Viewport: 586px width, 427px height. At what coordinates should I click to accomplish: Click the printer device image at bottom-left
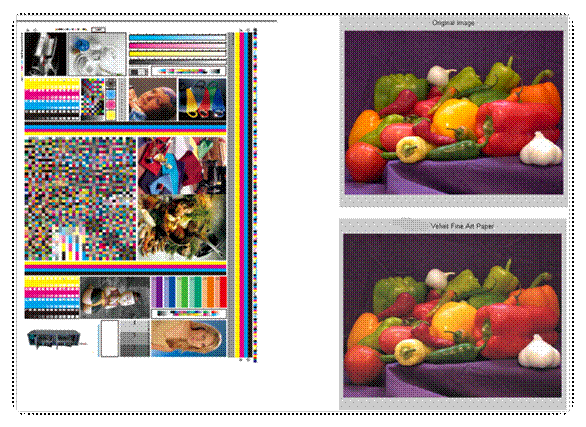point(54,338)
